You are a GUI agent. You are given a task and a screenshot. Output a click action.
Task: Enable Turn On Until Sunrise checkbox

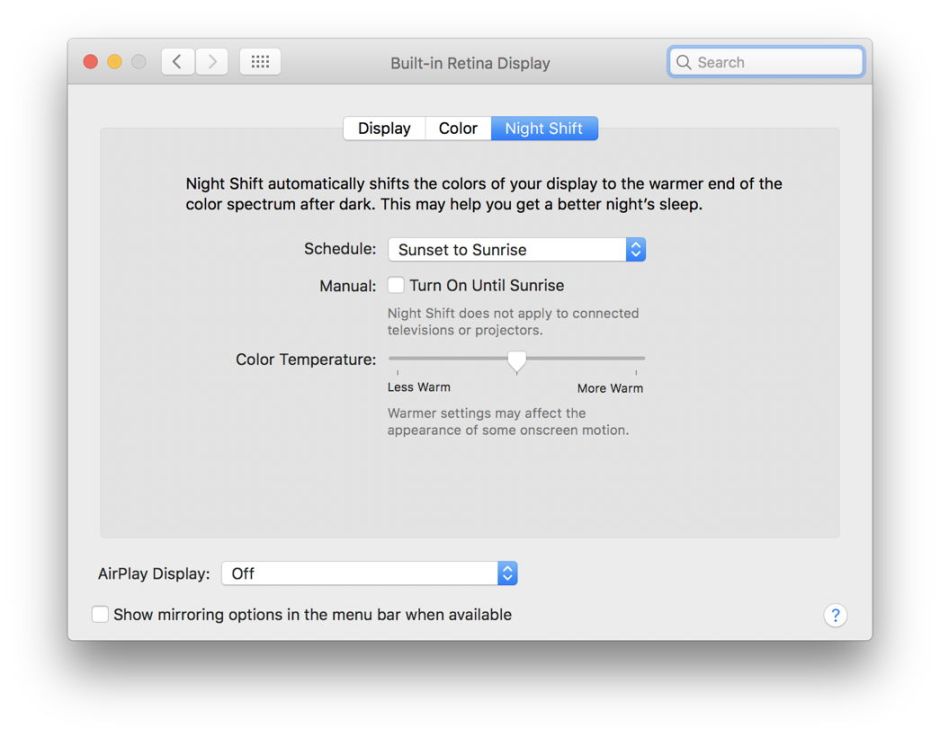coord(396,285)
